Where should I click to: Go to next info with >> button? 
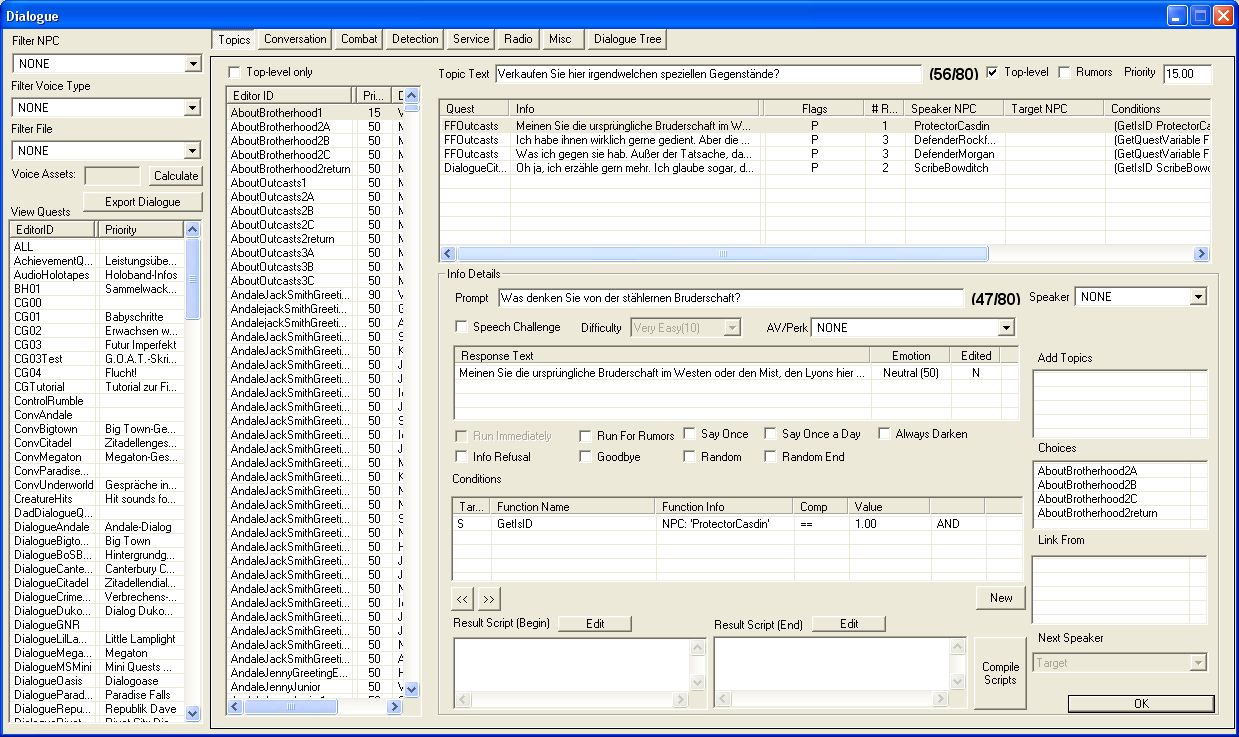488,598
